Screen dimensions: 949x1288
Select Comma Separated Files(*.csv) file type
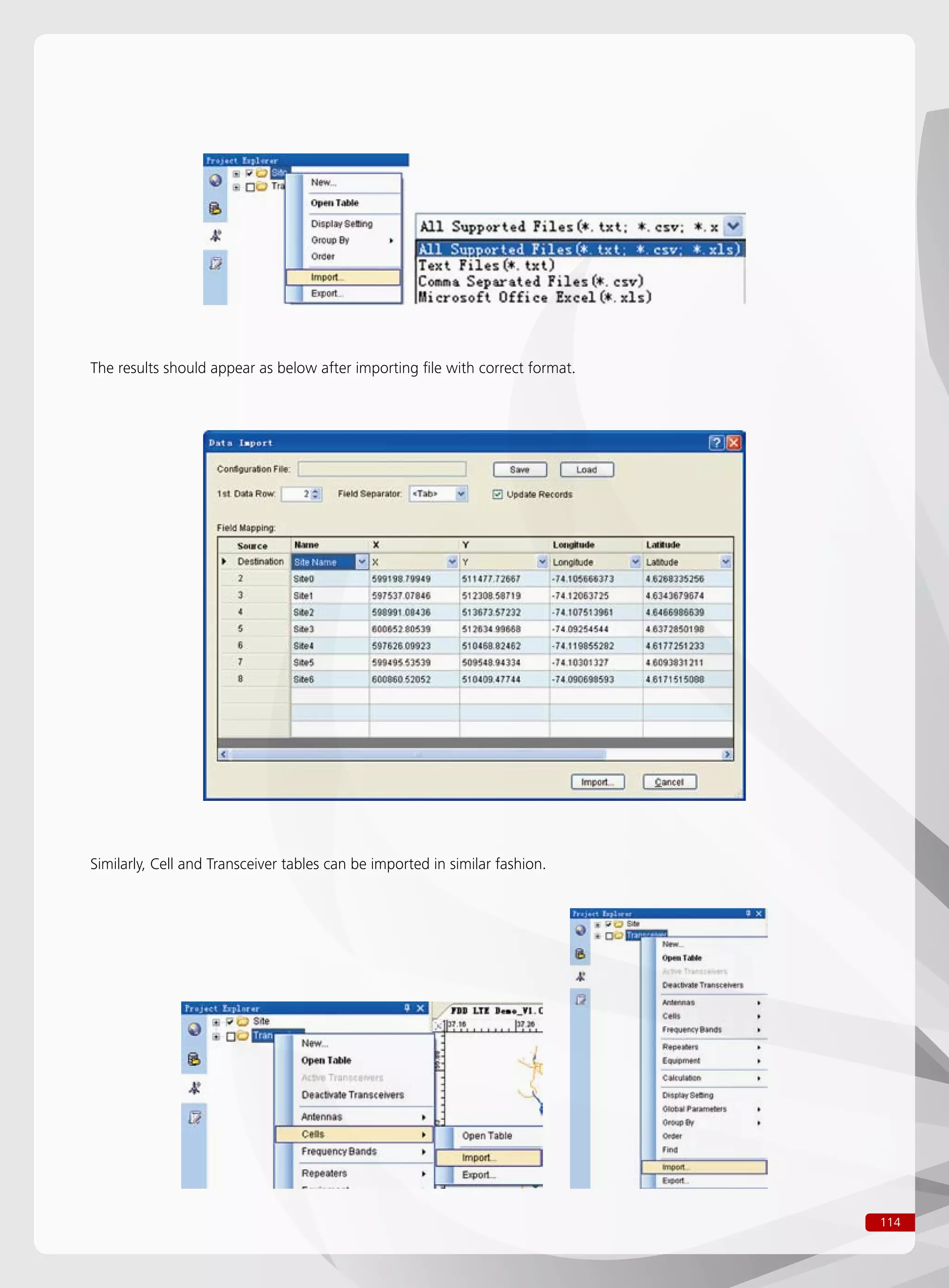(530, 281)
